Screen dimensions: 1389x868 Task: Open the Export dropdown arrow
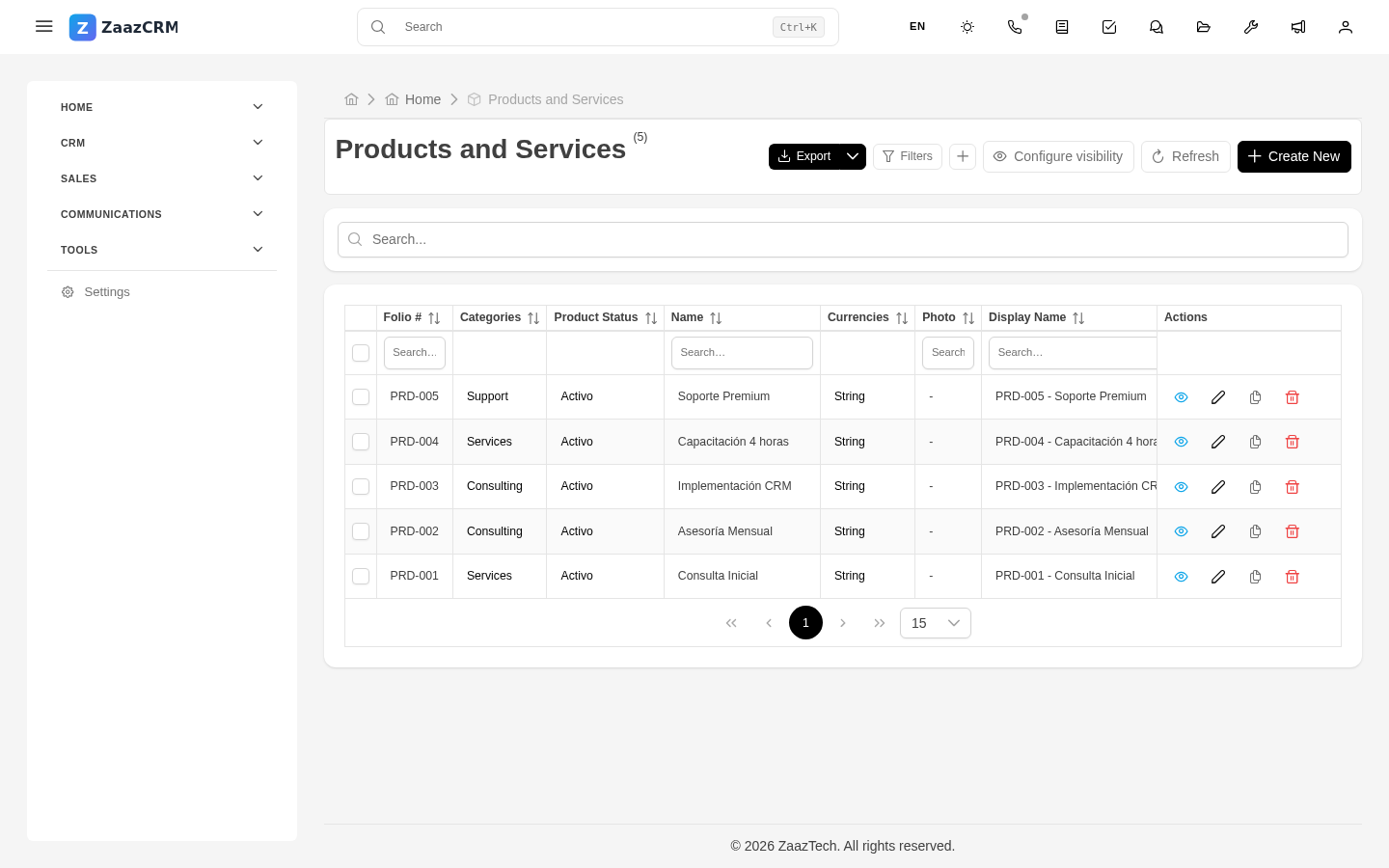pyautogui.click(x=853, y=156)
